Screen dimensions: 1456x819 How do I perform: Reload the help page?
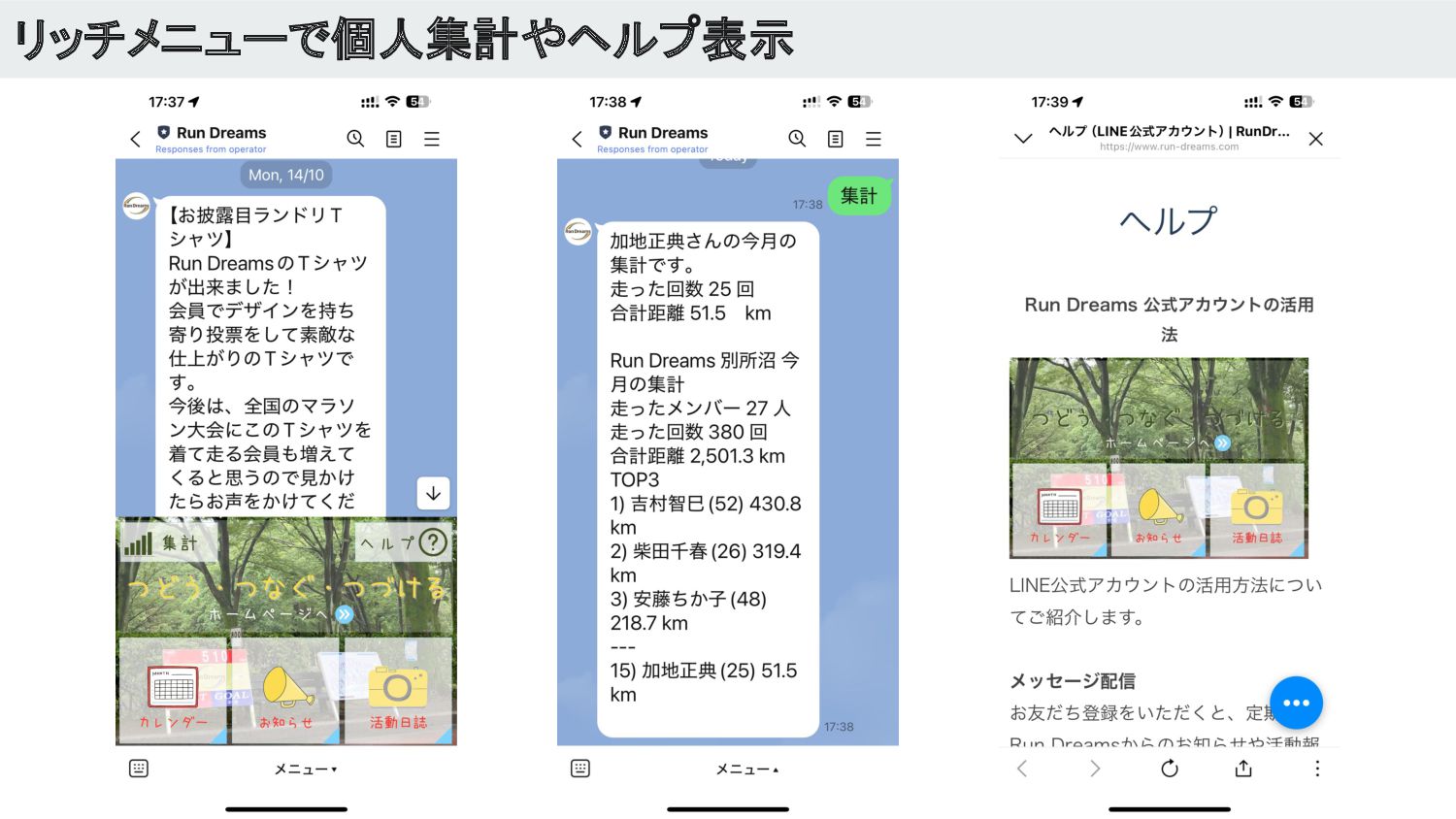pyautogui.click(x=1170, y=769)
